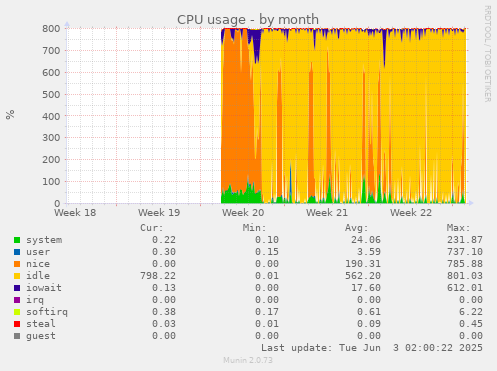Click the blue user legend swatch
The width and height of the screenshot is (497, 371).
pos(17,252)
